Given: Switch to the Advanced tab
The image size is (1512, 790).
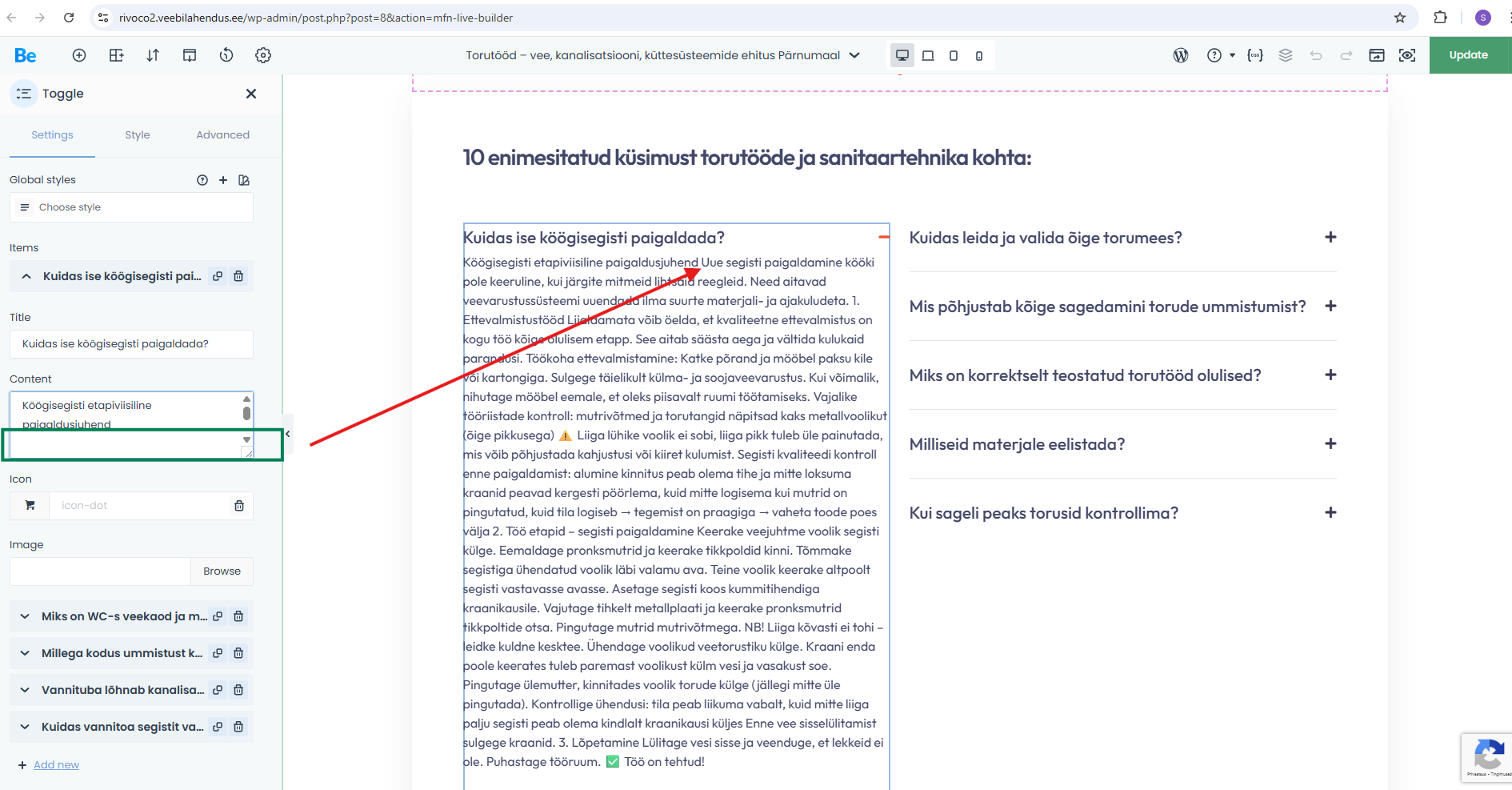Looking at the screenshot, I should (x=223, y=135).
